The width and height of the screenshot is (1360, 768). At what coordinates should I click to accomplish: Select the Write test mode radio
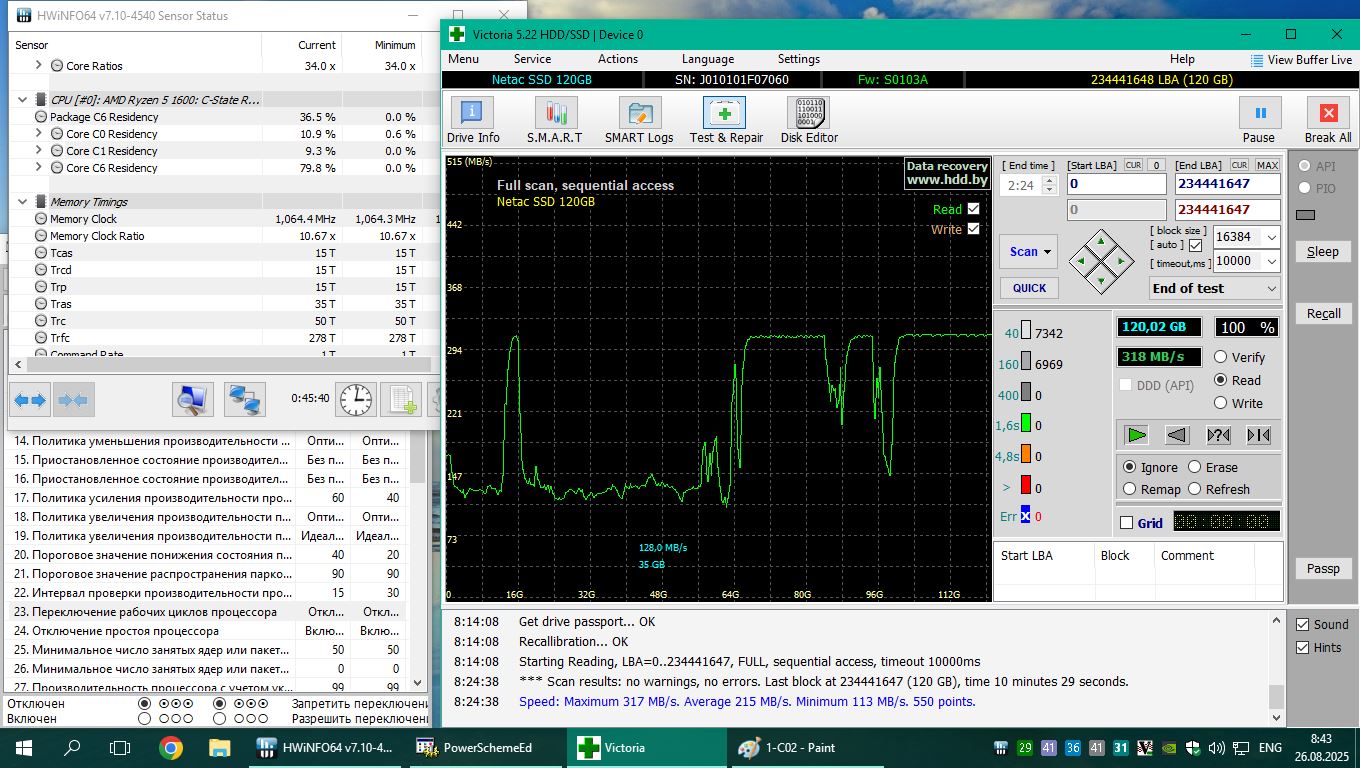pos(1221,403)
